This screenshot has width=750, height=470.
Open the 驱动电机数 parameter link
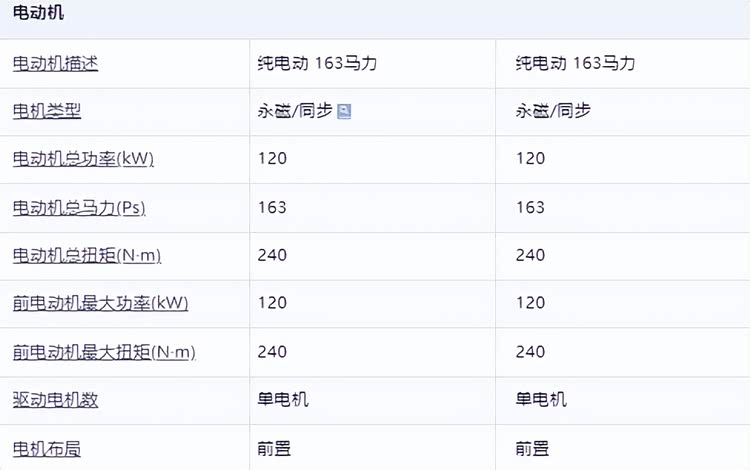click(x=55, y=400)
